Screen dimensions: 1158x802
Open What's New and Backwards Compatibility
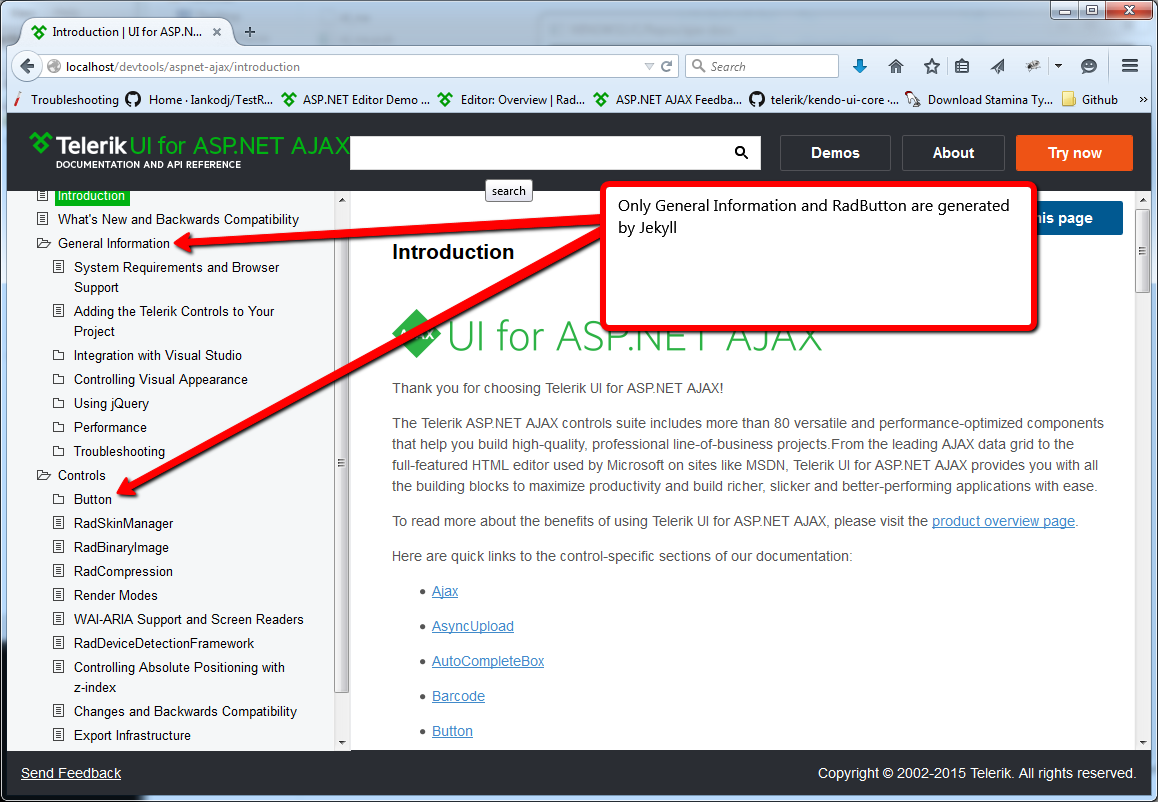(x=178, y=219)
